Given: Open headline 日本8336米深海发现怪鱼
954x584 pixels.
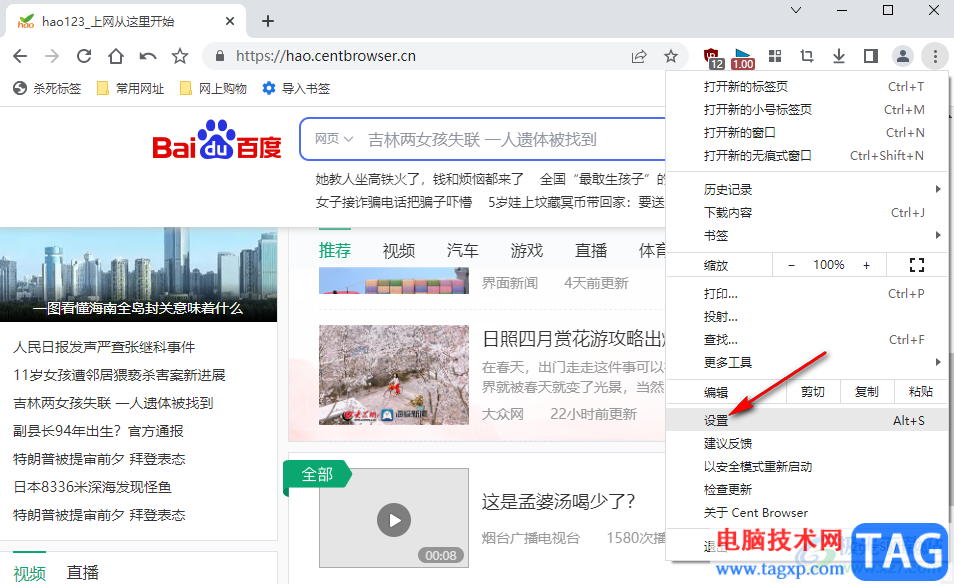Looking at the screenshot, I should [x=92, y=487].
